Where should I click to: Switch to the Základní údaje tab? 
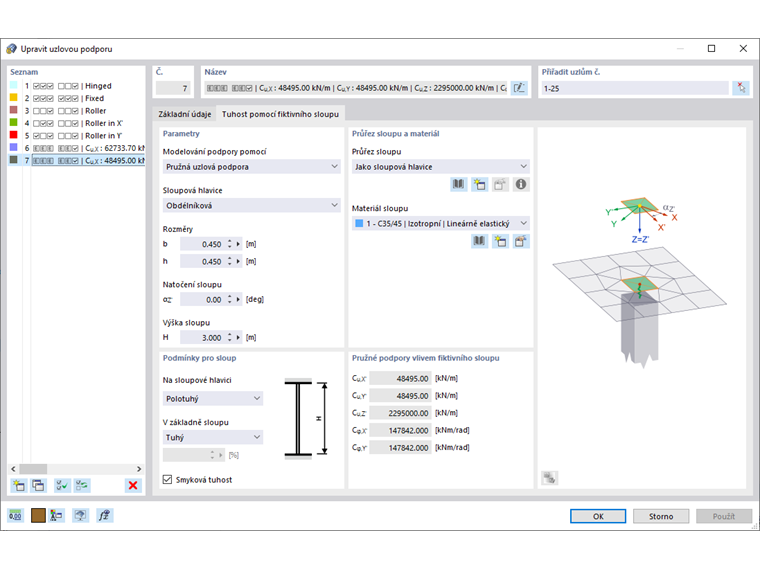185,114
